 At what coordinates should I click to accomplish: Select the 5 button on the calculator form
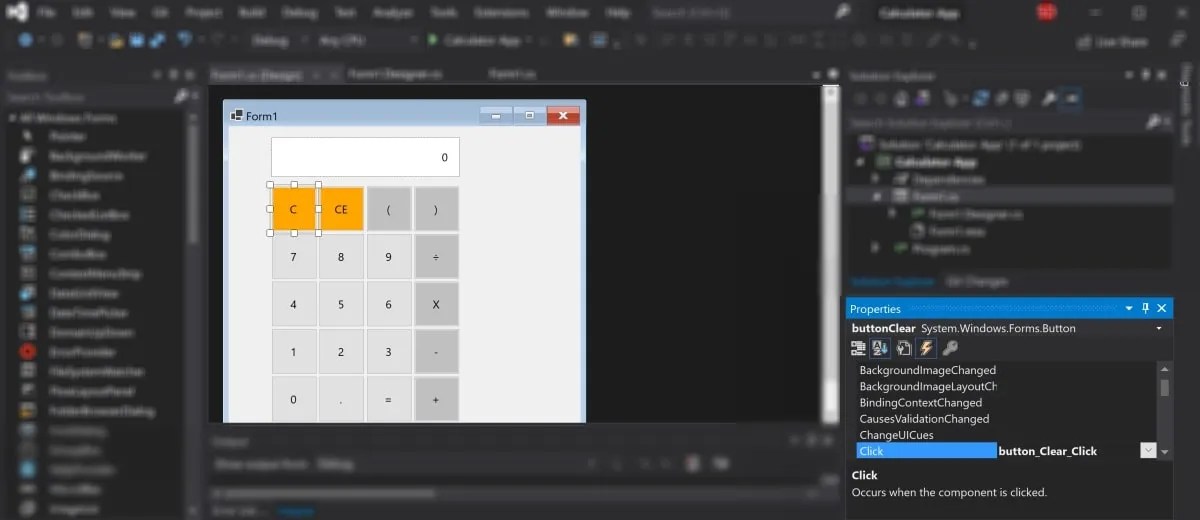tap(341, 304)
